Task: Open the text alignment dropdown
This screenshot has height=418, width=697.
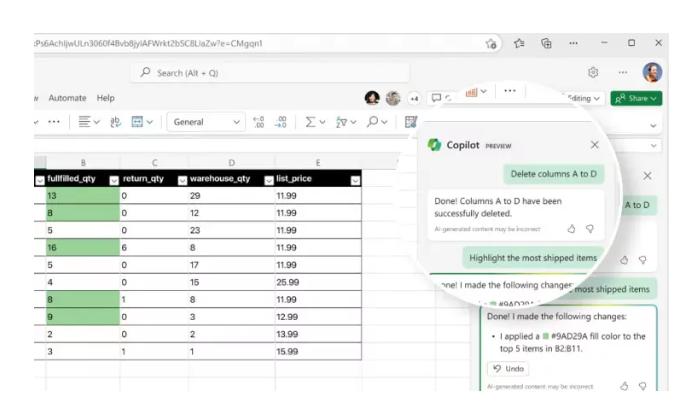Action: click(x=89, y=122)
